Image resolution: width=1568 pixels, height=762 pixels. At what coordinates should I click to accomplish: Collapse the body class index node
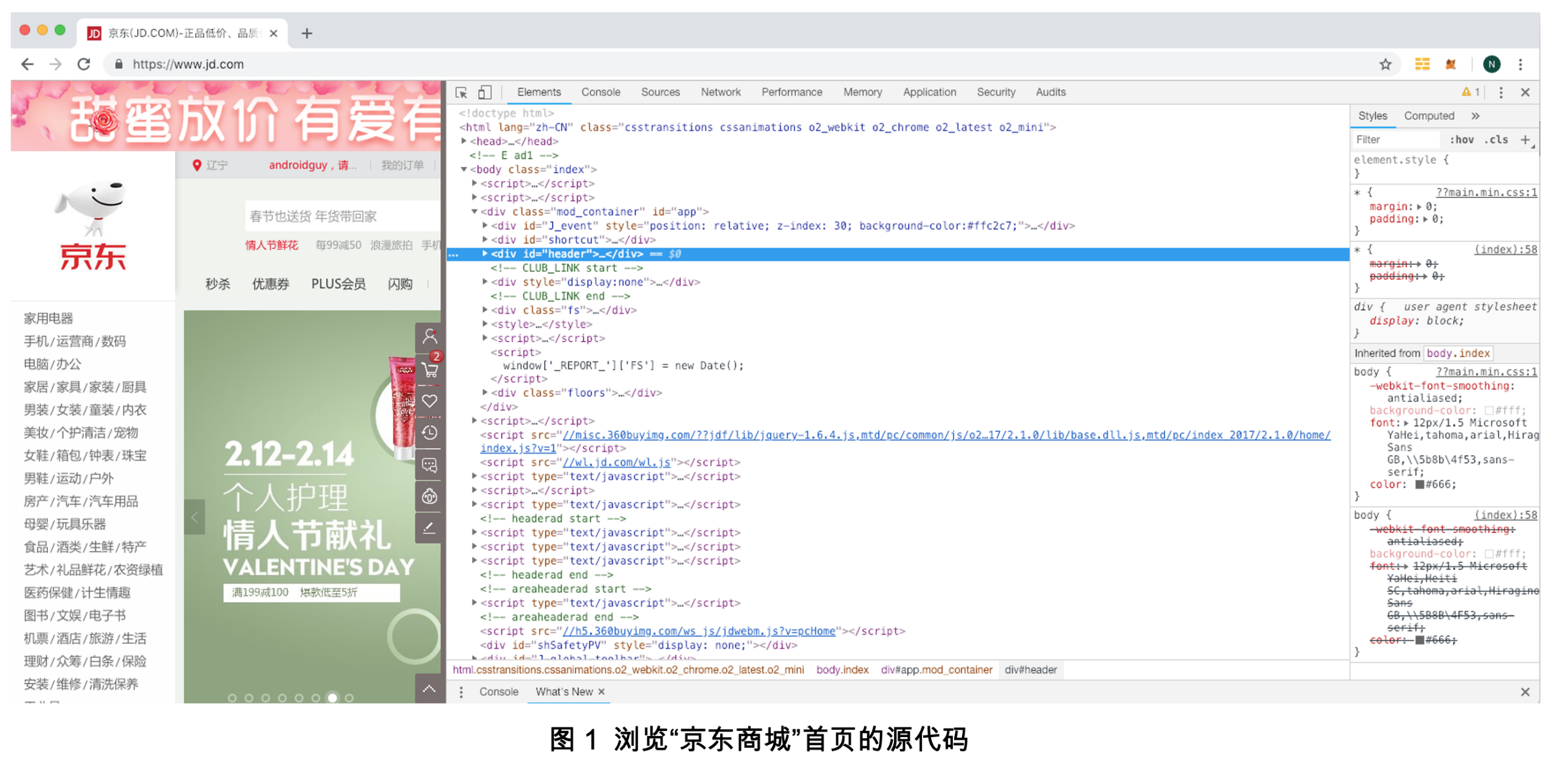click(x=464, y=169)
